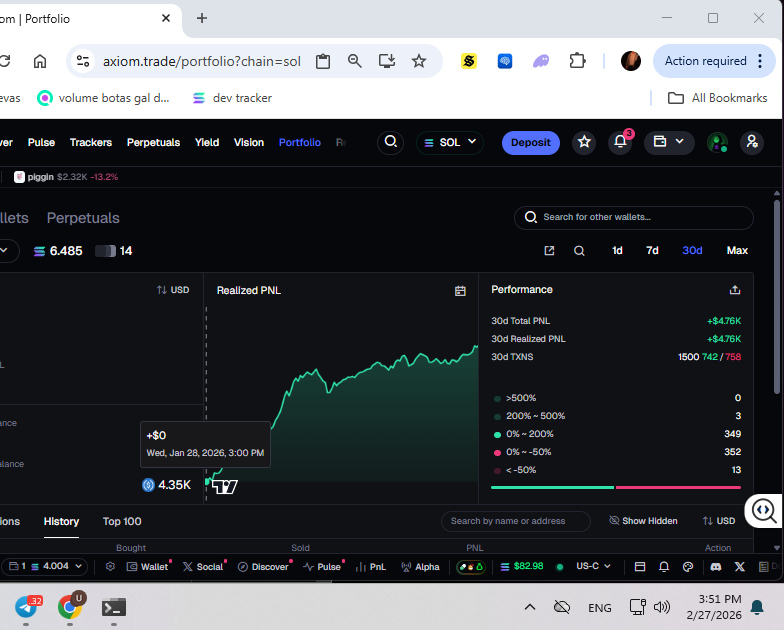Click the blue Deposit button

530,142
